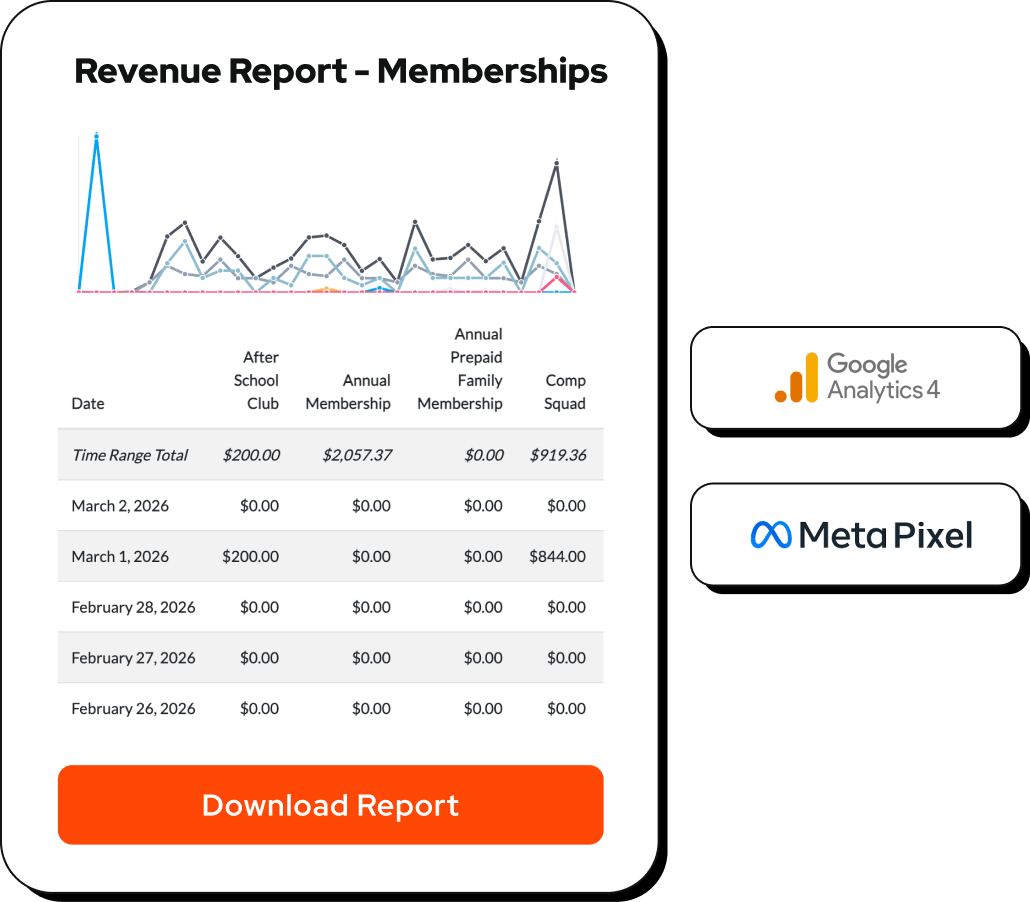Click March 1 After School Club $200.00 value
This screenshot has height=902, width=1030.
[x=250, y=556]
